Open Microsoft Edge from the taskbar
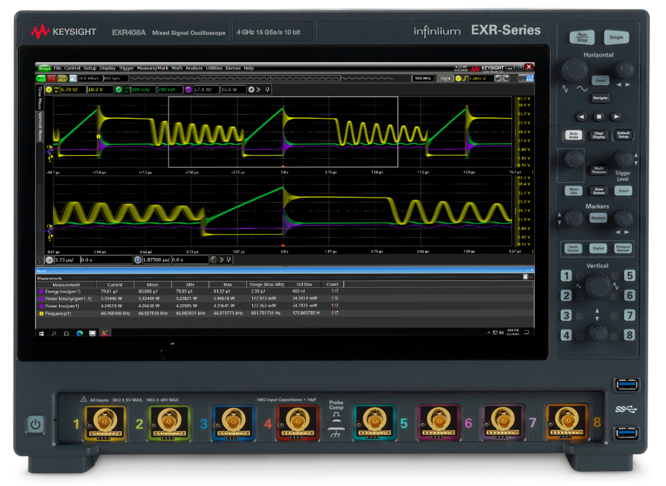 [x=79, y=333]
